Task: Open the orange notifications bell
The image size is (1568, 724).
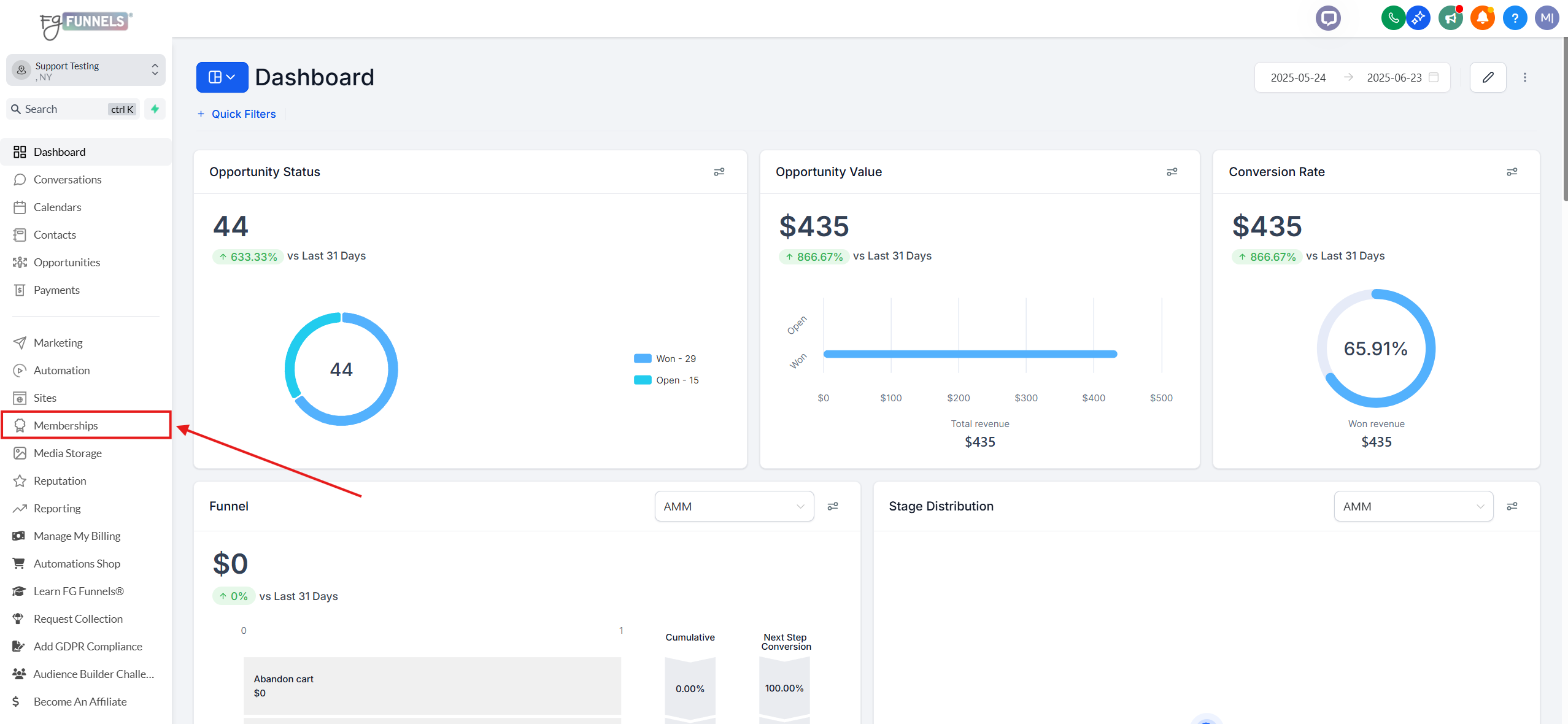Action: click(1483, 18)
